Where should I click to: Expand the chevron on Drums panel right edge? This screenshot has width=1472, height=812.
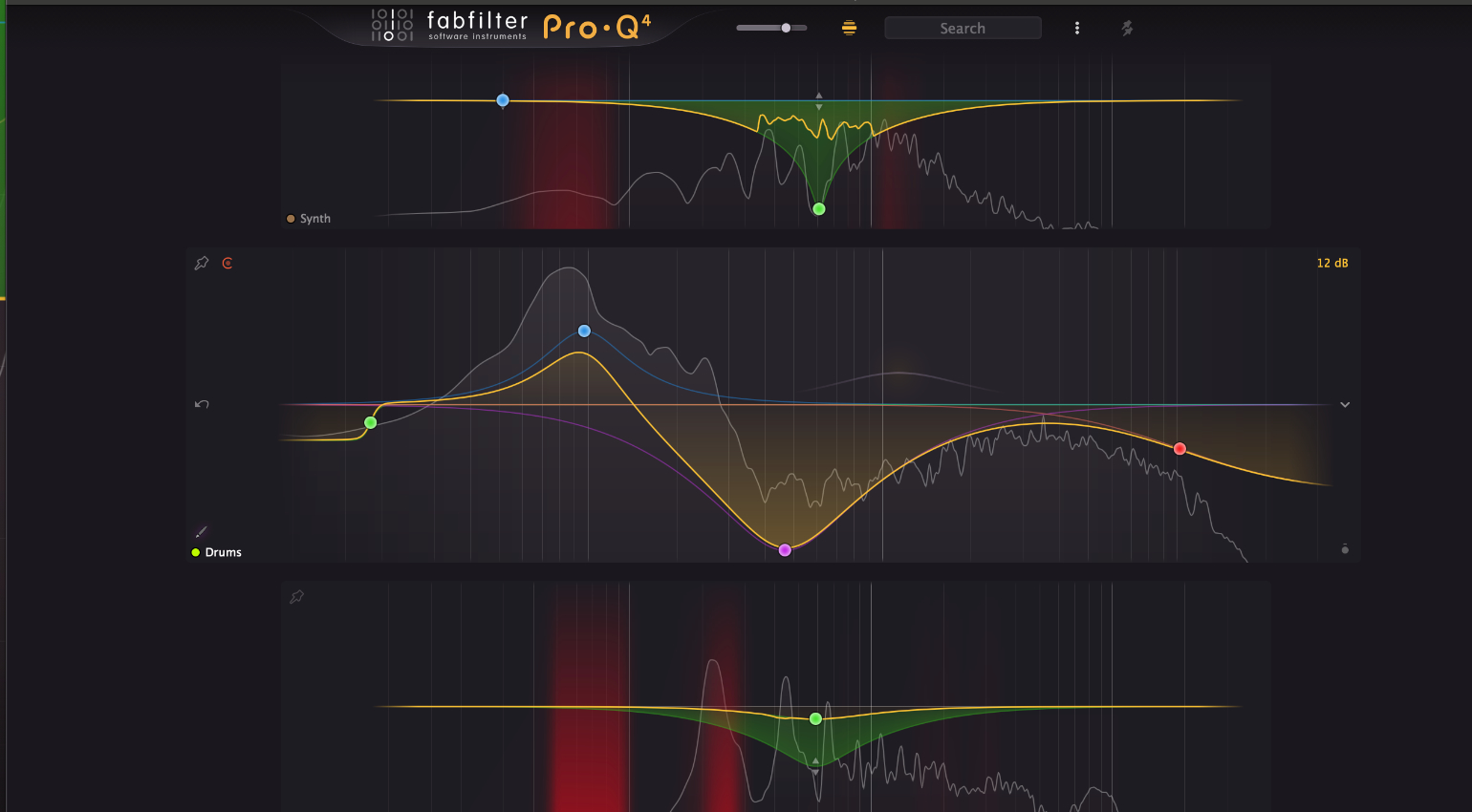[1345, 405]
